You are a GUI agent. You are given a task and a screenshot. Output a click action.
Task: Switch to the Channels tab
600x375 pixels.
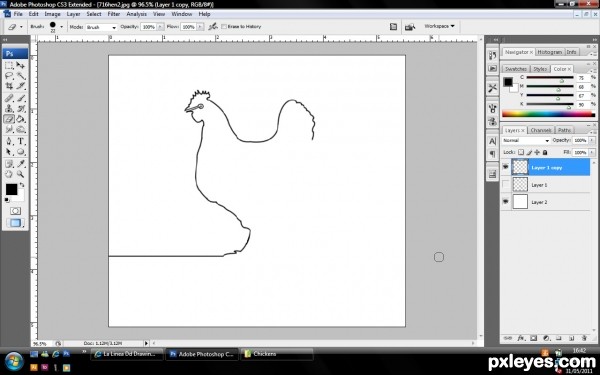click(541, 130)
